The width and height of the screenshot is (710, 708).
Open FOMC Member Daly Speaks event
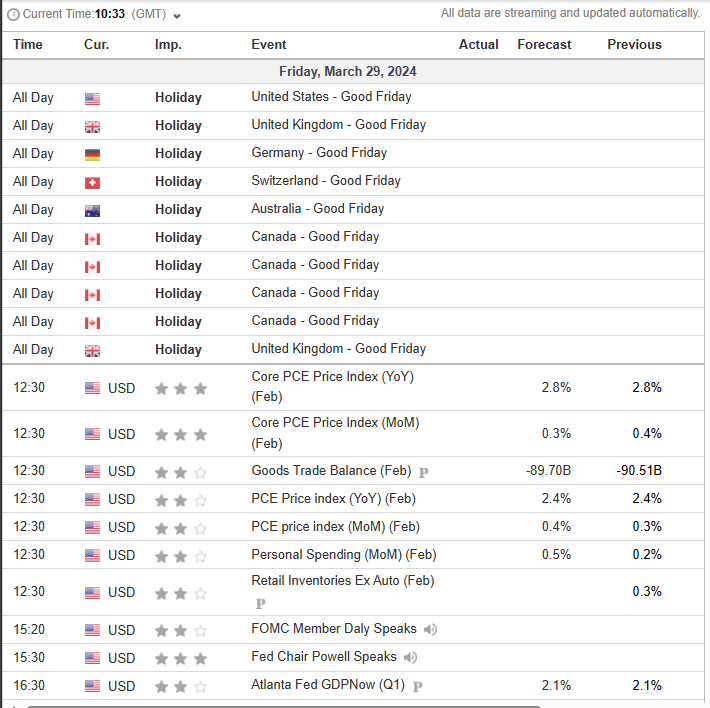(x=331, y=629)
